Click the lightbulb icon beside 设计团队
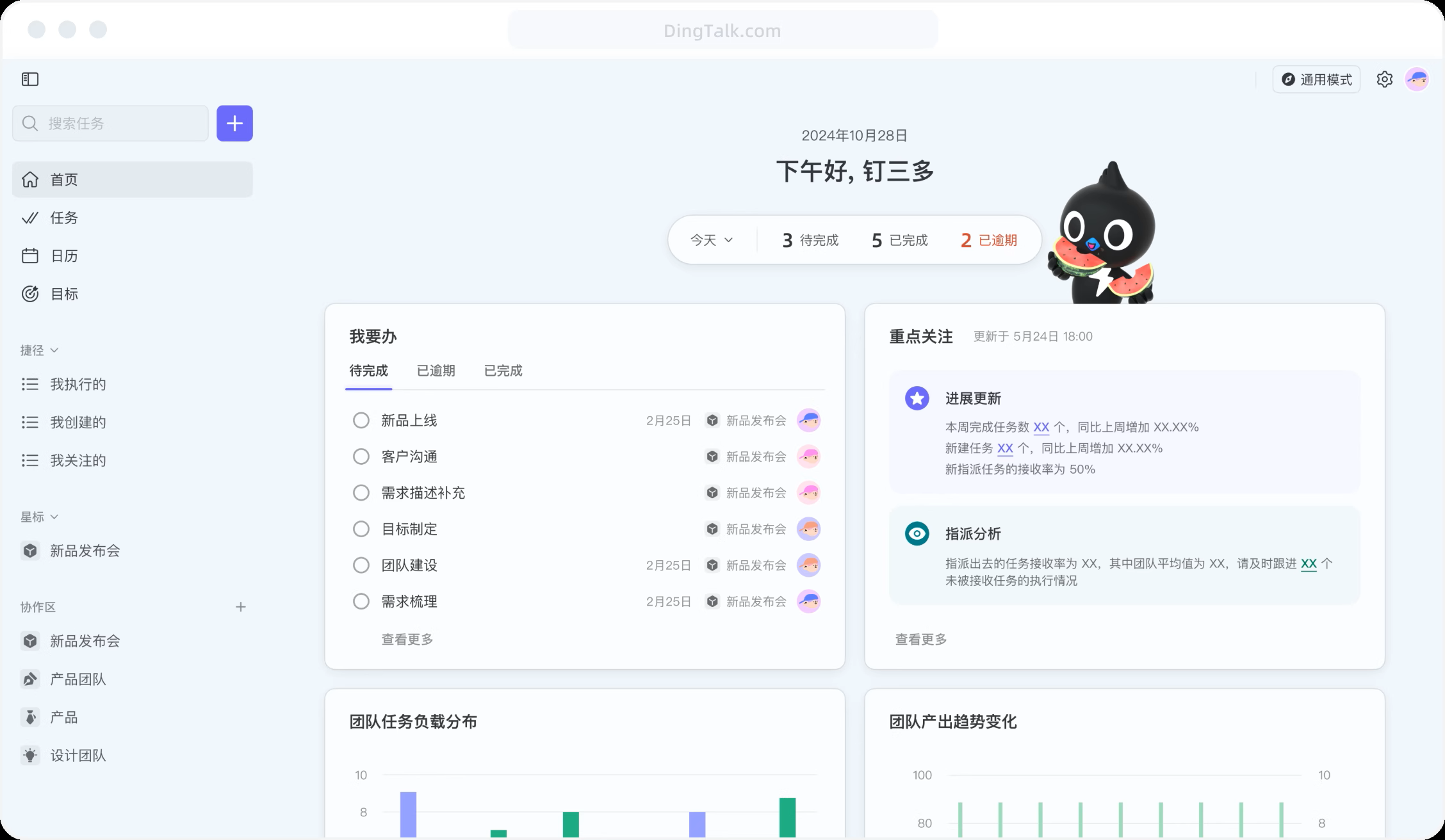This screenshot has width=1445, height=840. (30, 755)
